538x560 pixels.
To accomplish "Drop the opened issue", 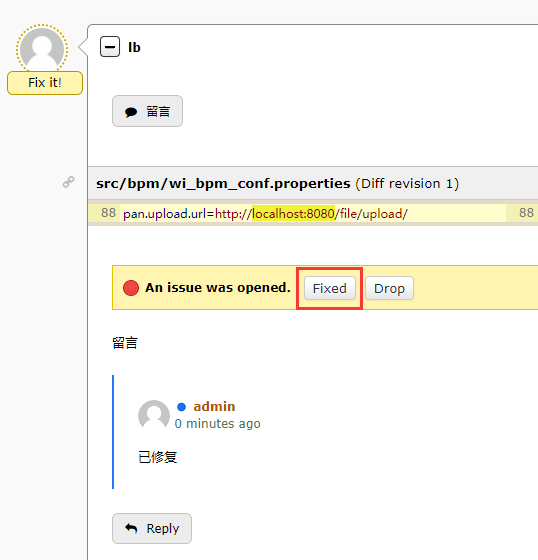I will [x=389, y=288].
